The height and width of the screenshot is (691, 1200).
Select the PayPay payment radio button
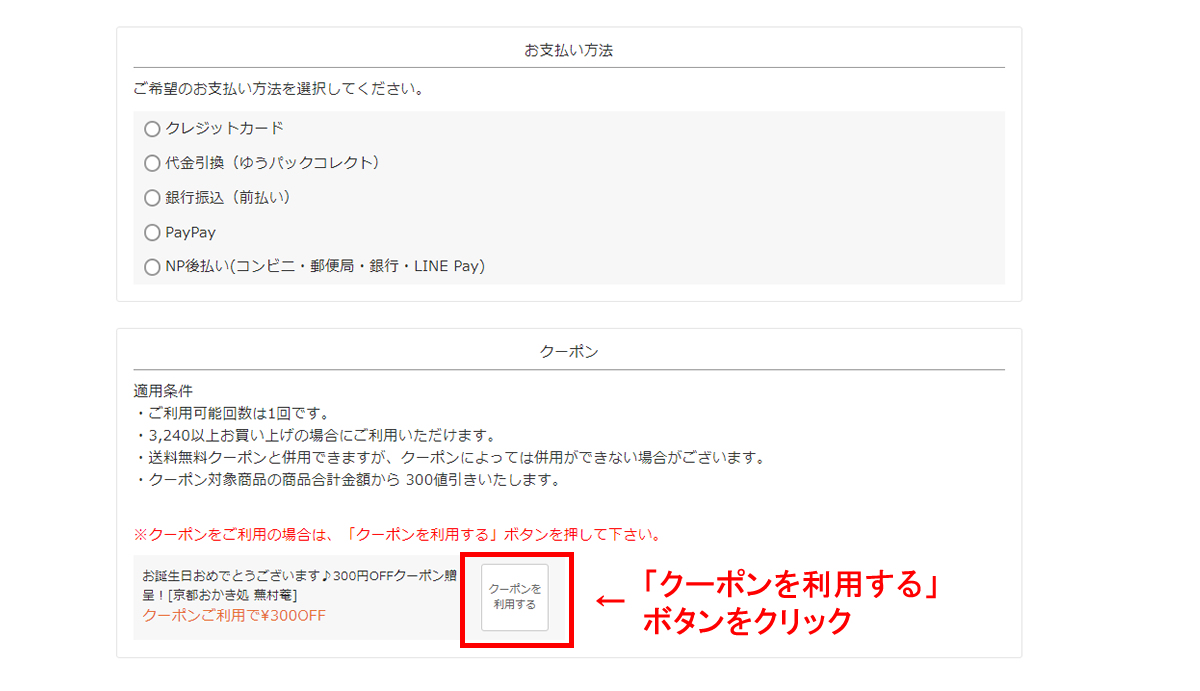(x=152, y=233)
